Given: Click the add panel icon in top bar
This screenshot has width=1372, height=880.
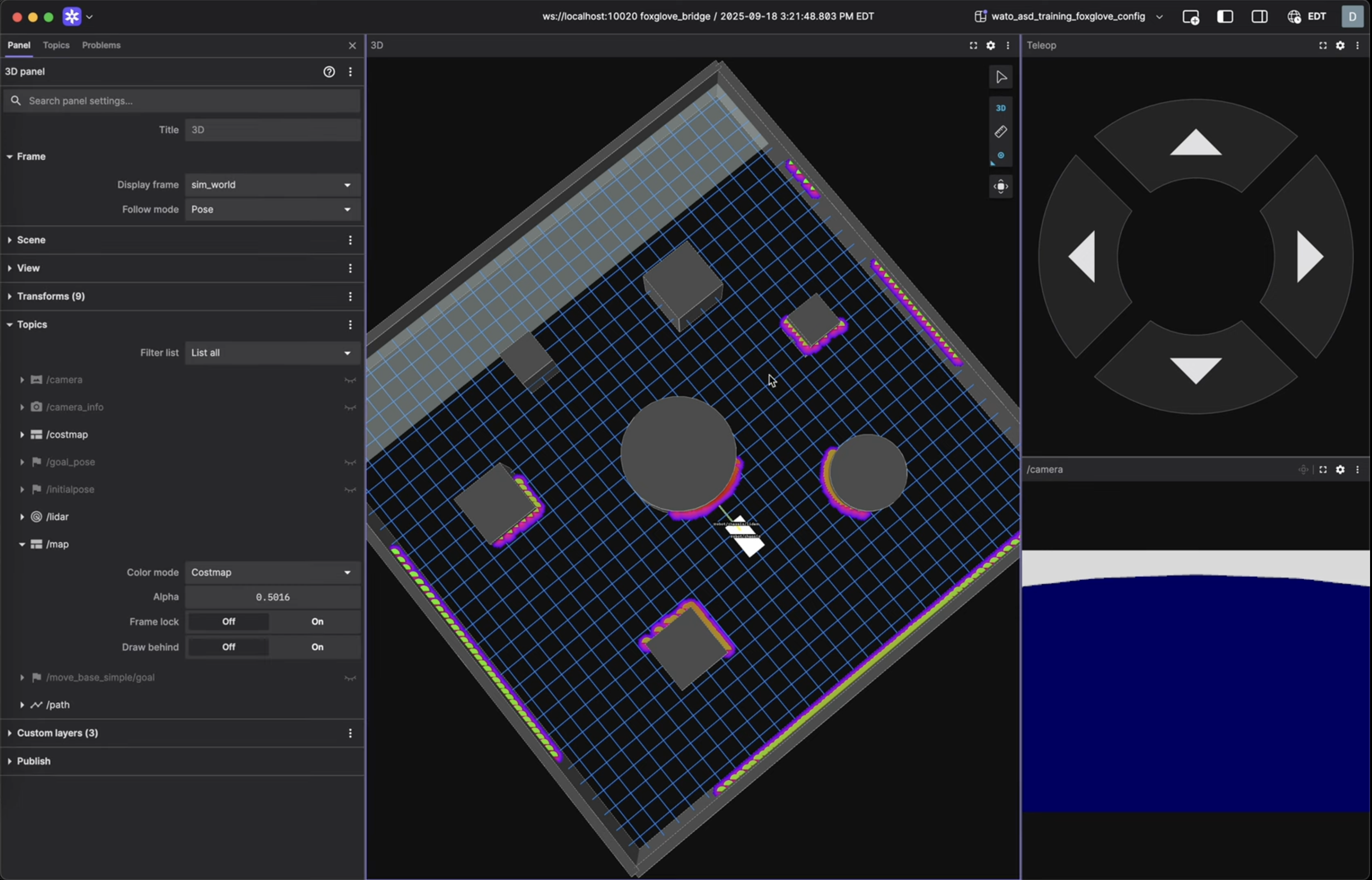Looking at the screenshot, I should 1190,16.
